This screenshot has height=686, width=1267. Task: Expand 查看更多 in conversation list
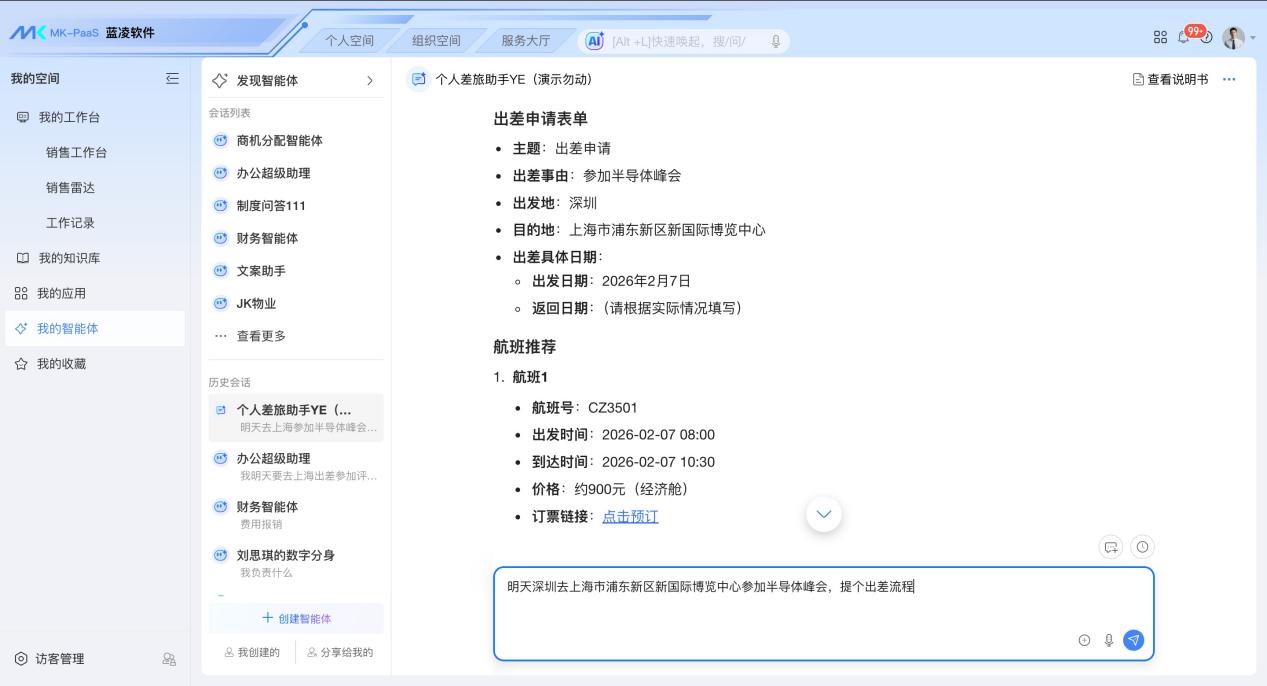[261, 336]
